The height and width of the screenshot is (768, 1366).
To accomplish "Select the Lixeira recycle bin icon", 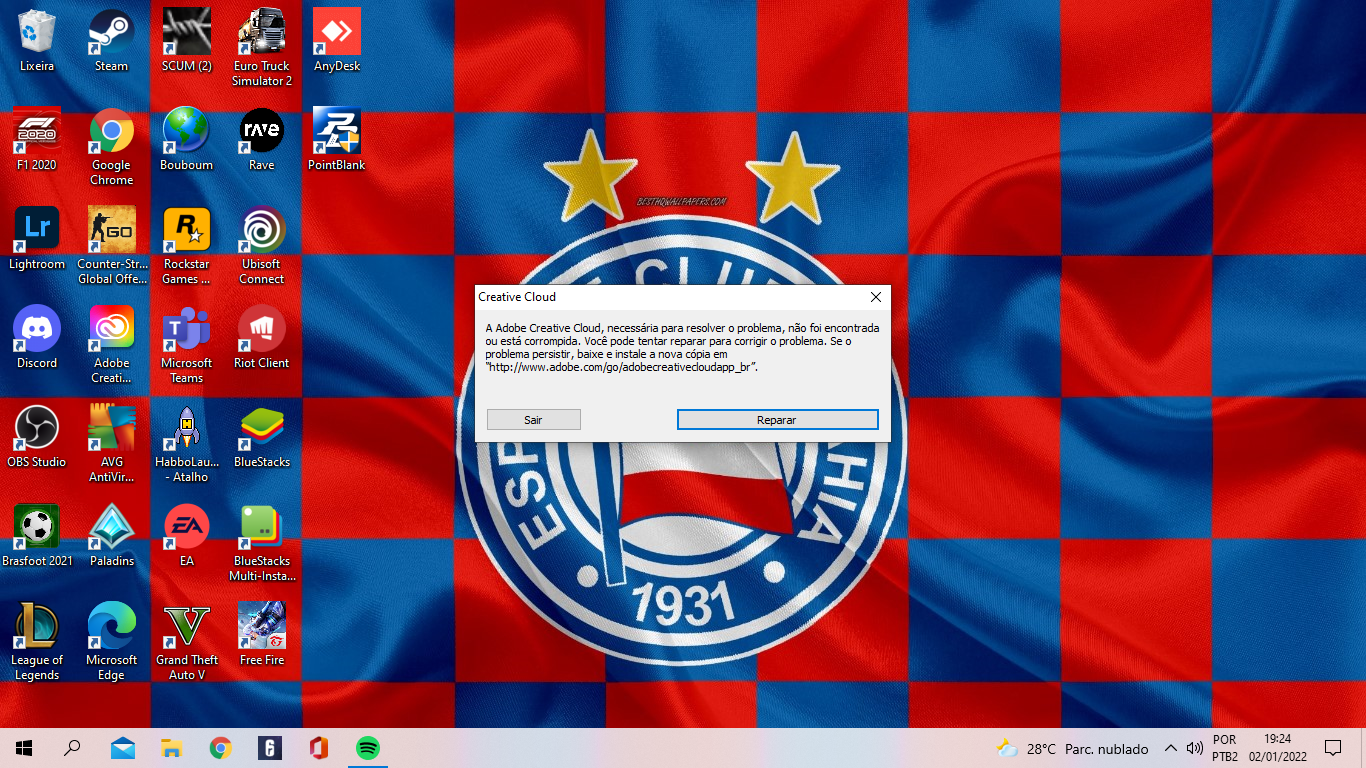I will 37,41.
